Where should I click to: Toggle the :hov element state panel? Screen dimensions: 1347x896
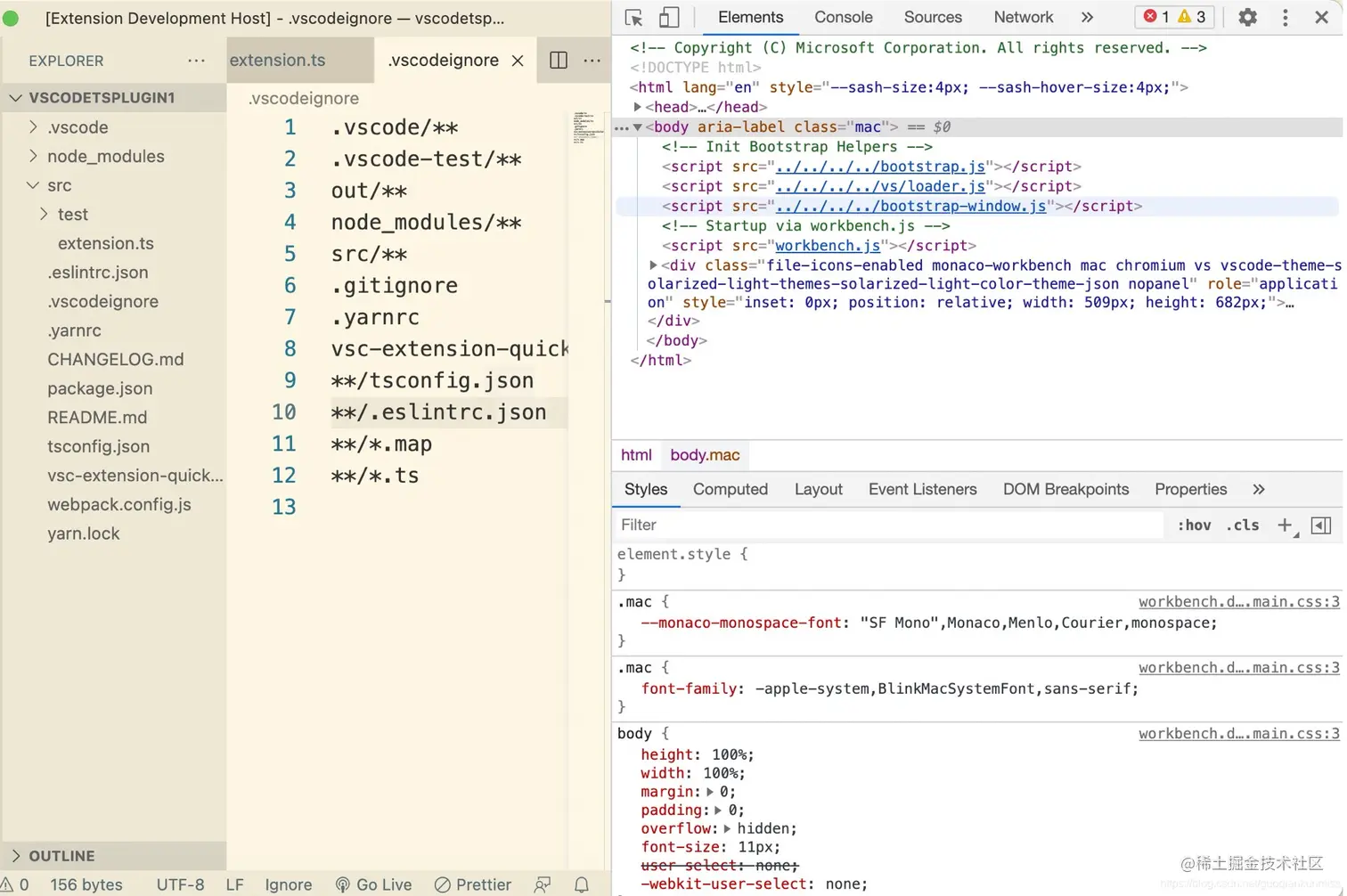coord(1194,525)
